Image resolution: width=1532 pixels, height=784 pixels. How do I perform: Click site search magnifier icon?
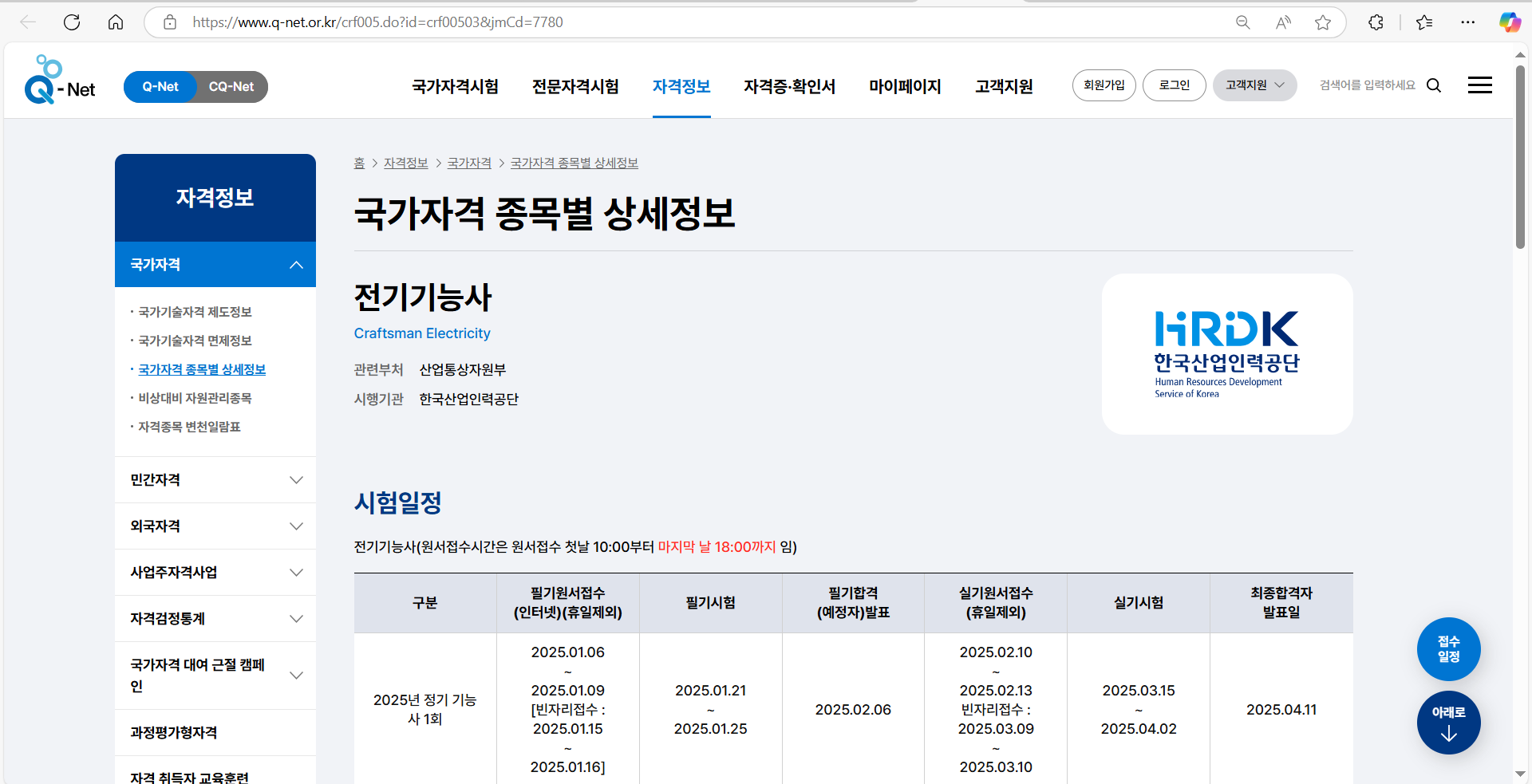point(1434,85)
